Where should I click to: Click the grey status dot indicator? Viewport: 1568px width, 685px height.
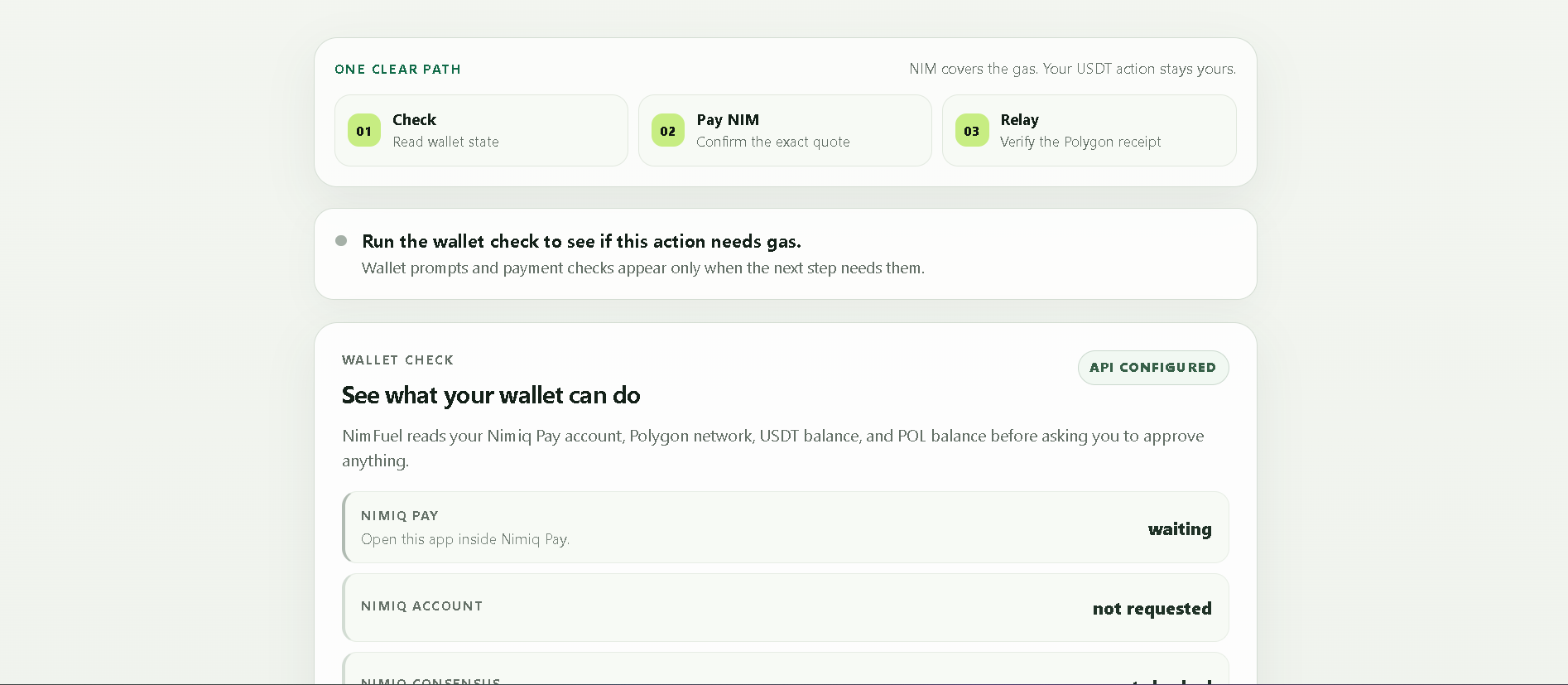(341, 241)
